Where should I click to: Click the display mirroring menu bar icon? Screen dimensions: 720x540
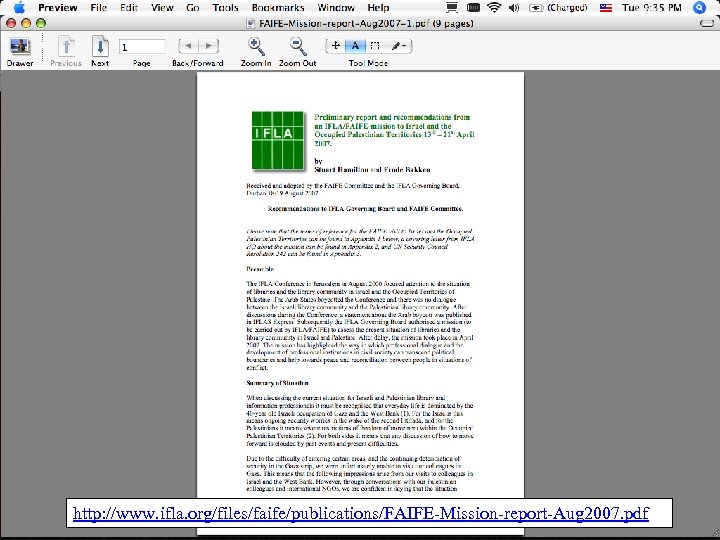[x=452, y=8]
